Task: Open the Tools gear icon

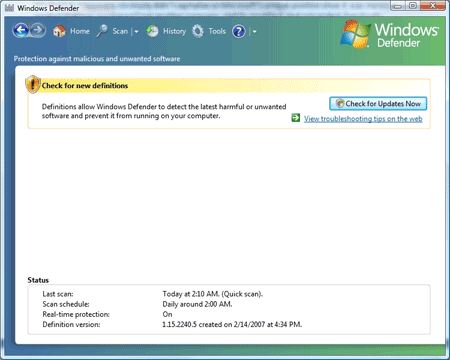Action: 198,31
